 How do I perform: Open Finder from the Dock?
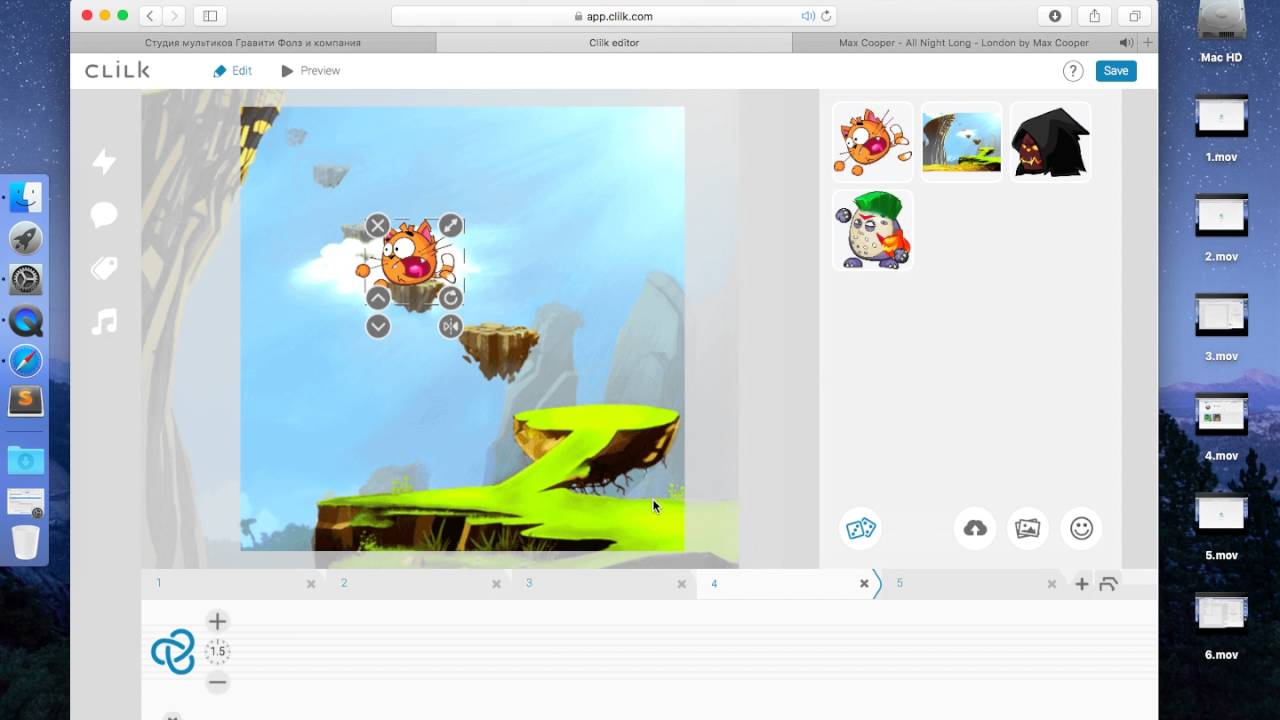(25, 197)
